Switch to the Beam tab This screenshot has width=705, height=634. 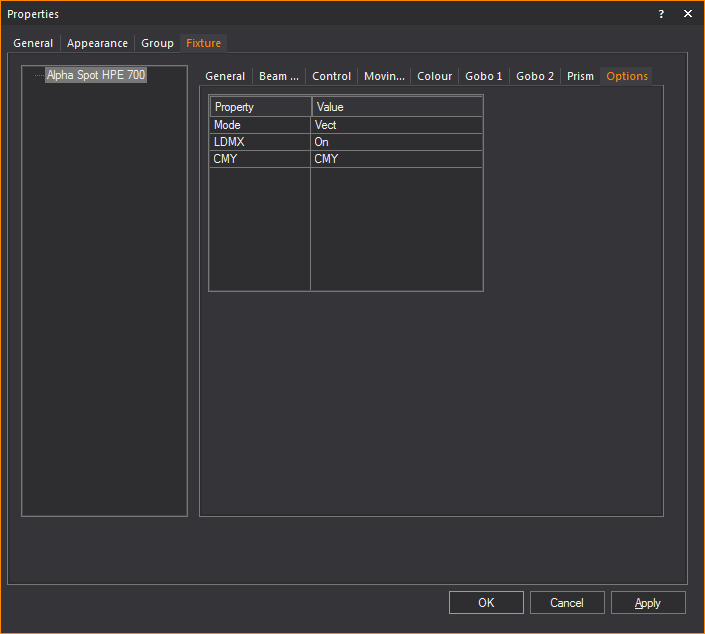tap(279, 76)
